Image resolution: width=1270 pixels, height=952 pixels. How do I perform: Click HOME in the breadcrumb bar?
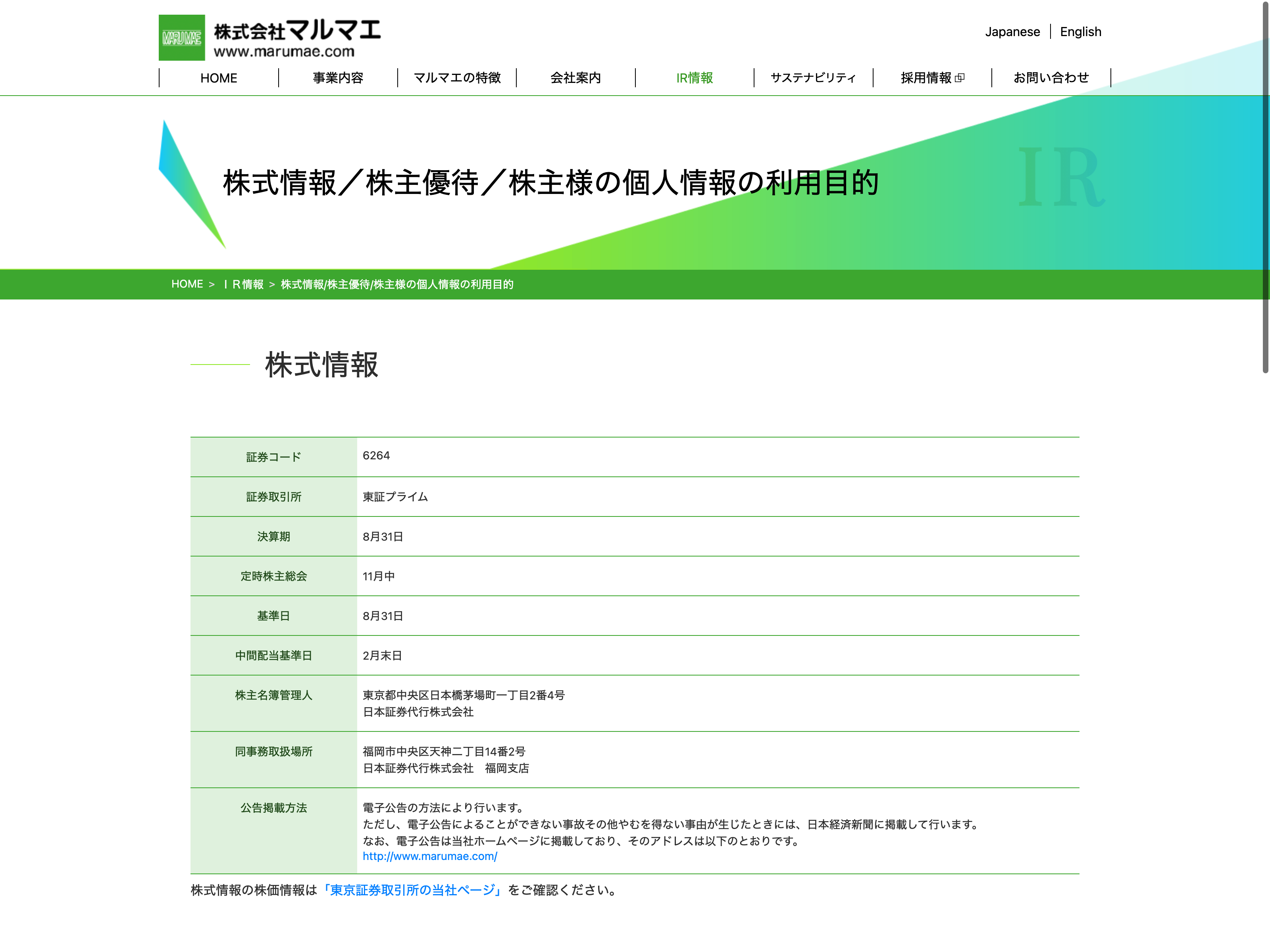[x=187, y=285]
